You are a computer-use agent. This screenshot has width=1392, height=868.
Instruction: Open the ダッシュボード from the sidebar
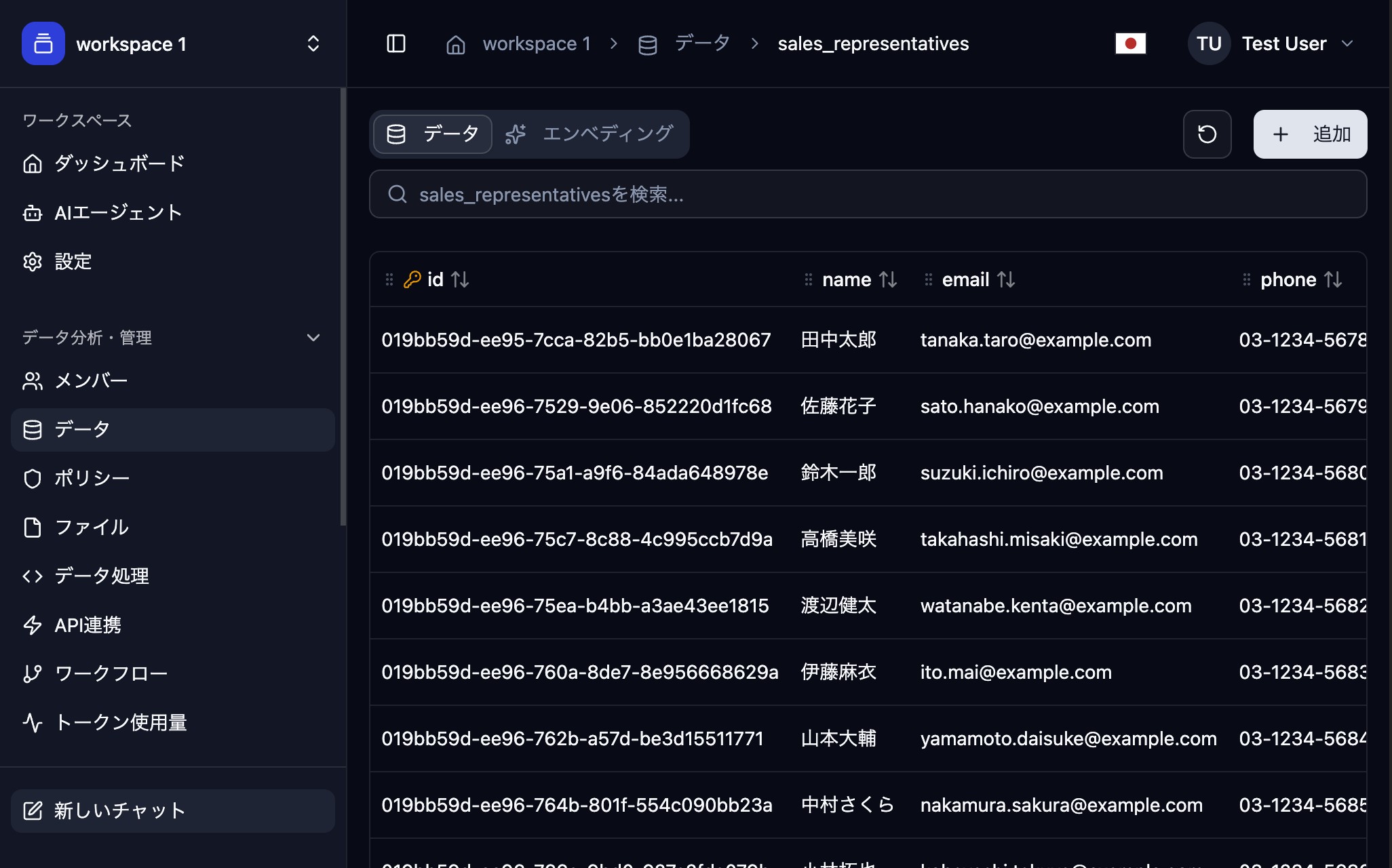(119, 163)
